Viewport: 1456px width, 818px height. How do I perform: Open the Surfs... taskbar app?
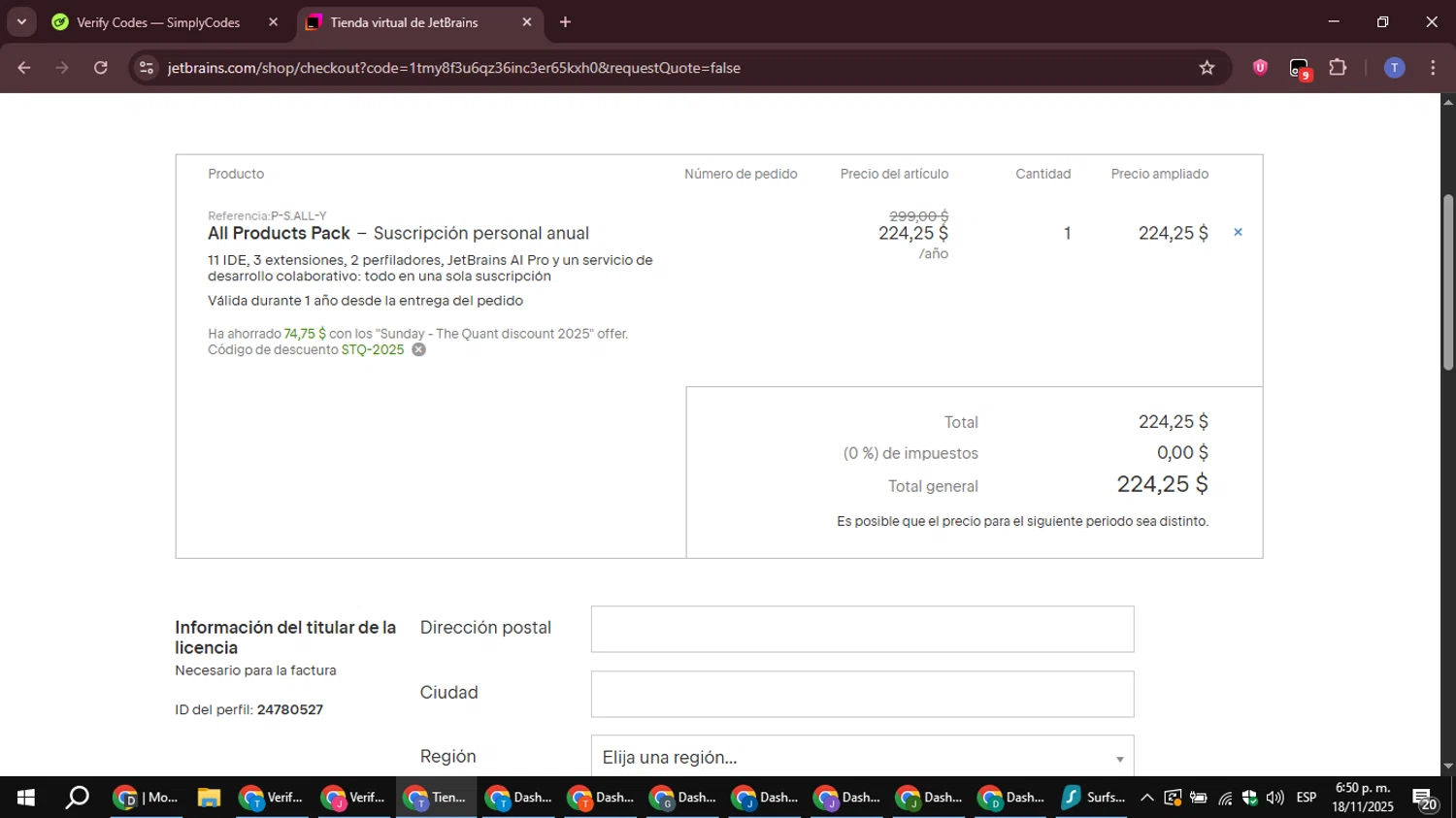tap(1094, 798)
